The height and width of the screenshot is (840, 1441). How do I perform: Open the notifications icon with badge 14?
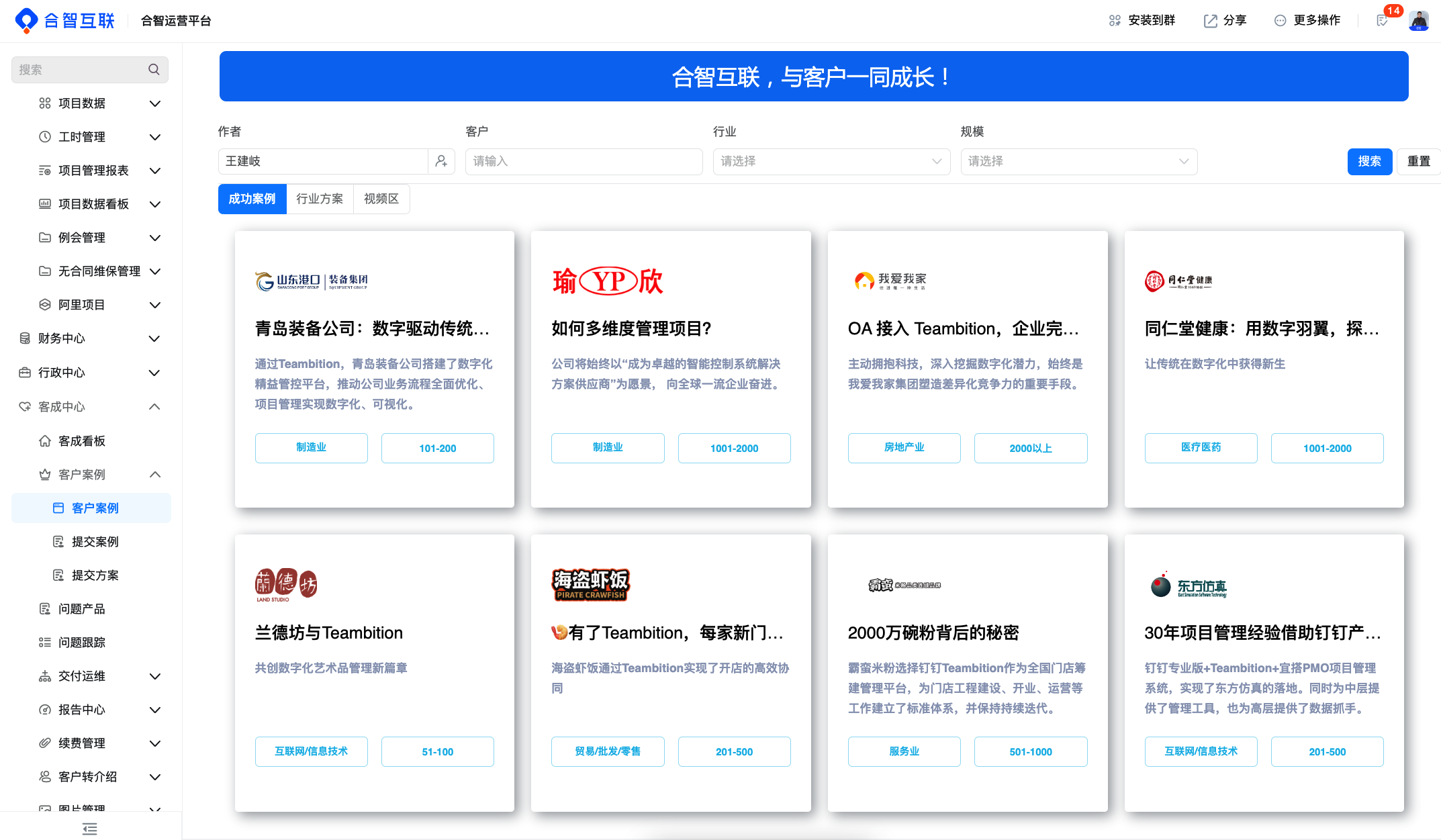pos(1382,21)
